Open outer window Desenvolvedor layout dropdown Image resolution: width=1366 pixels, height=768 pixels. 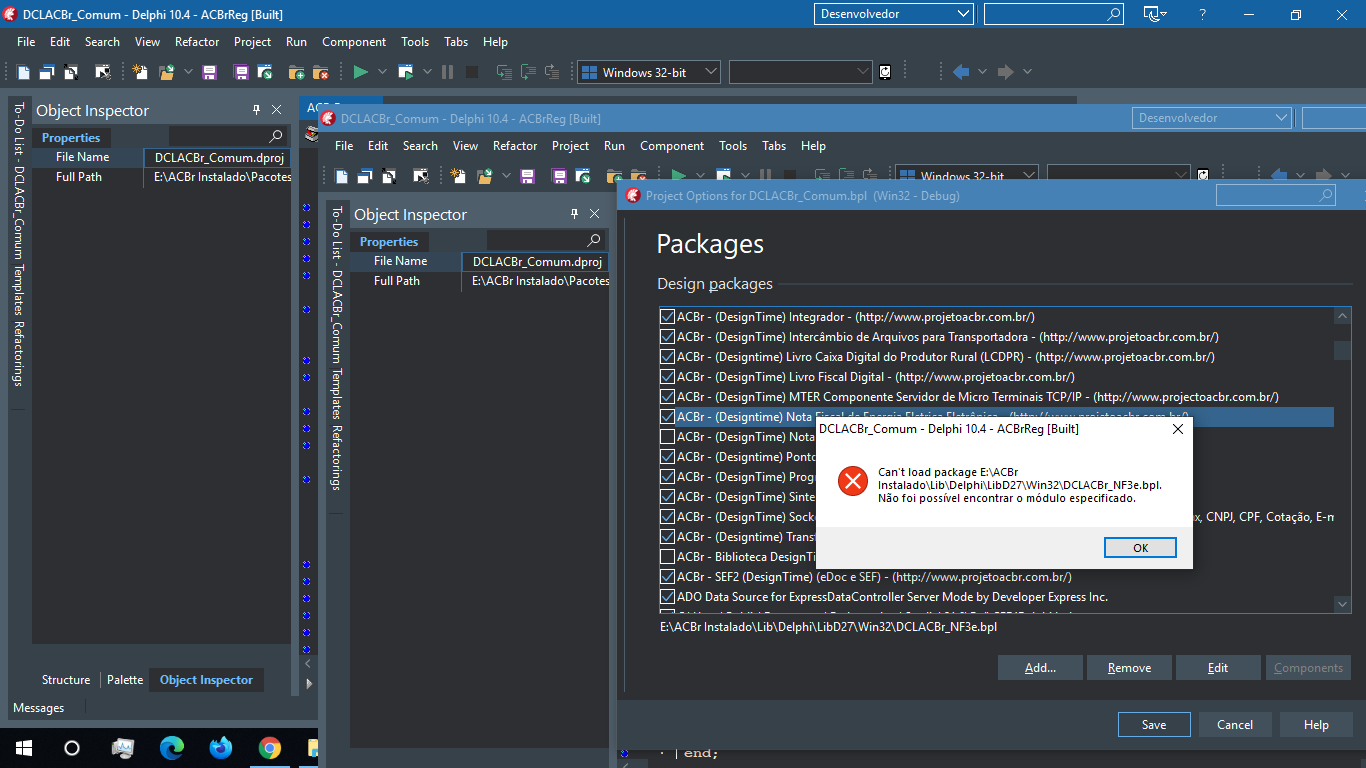tap(894, 14)
